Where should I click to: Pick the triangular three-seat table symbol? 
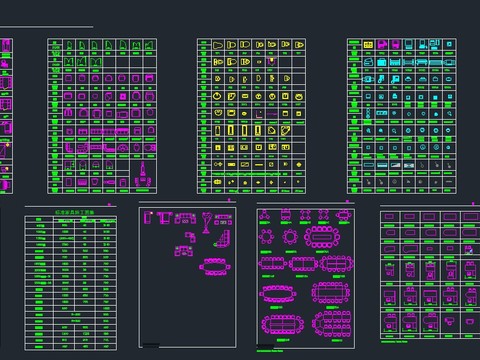(x=265, y=214)
